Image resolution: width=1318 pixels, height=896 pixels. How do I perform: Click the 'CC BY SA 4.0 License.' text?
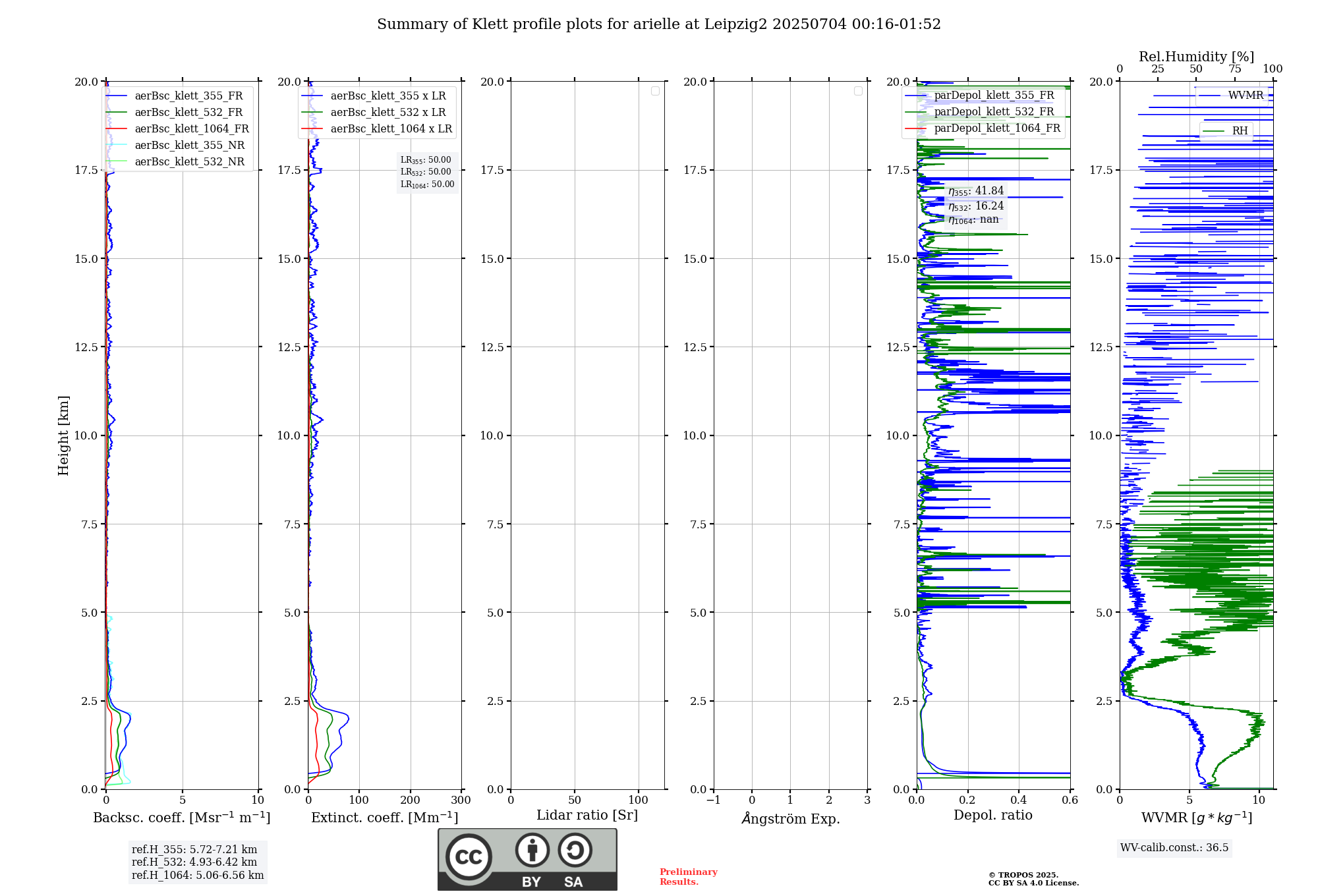(1033, 883)
